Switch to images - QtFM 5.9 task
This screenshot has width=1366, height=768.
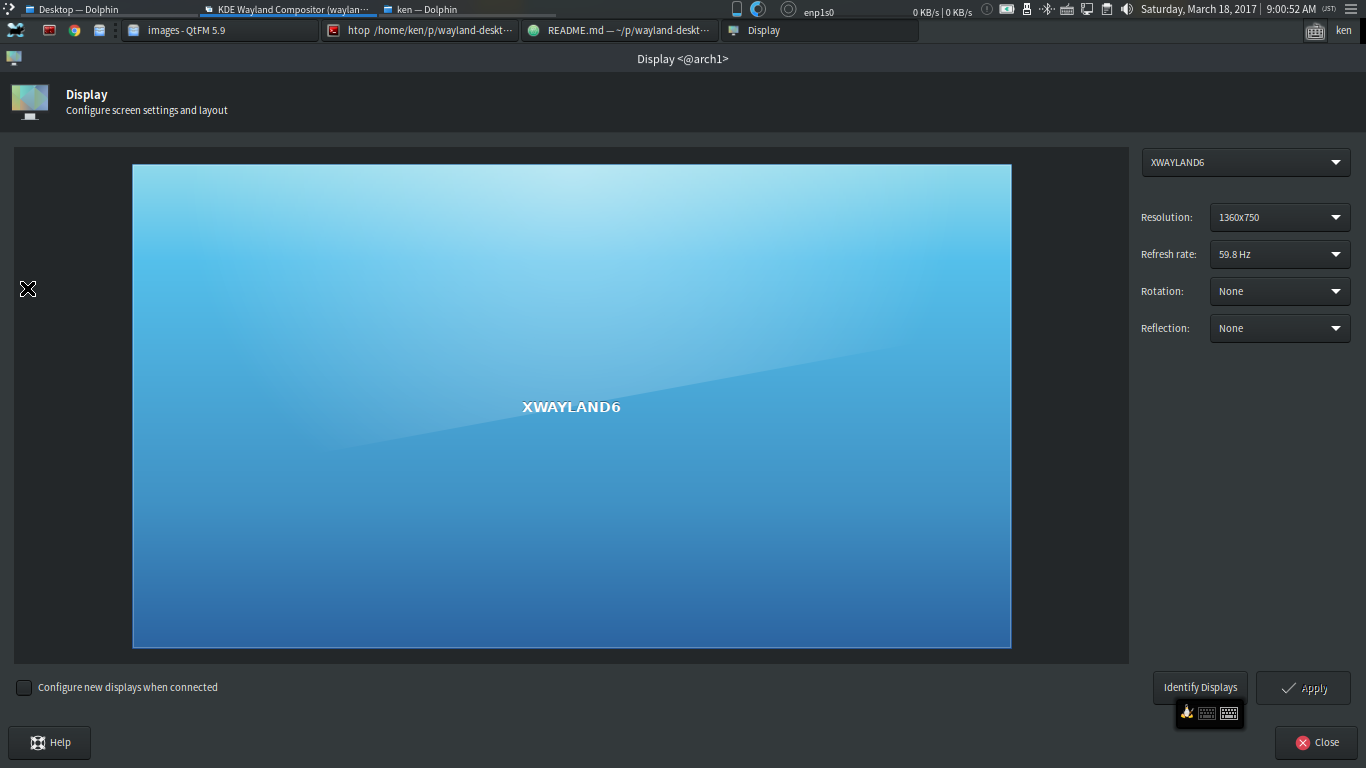220,31
